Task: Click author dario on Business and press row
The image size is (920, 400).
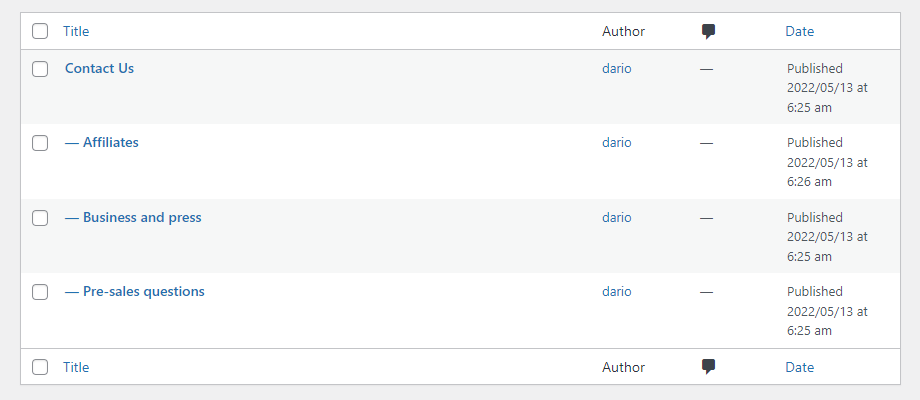Action: pyautogui.click(x=617, y=217)
